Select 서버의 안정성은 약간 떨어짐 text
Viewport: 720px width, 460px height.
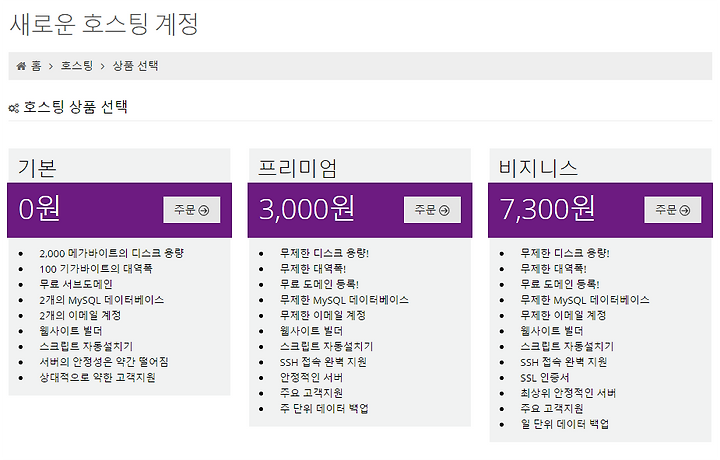click(x=104, y=362)
